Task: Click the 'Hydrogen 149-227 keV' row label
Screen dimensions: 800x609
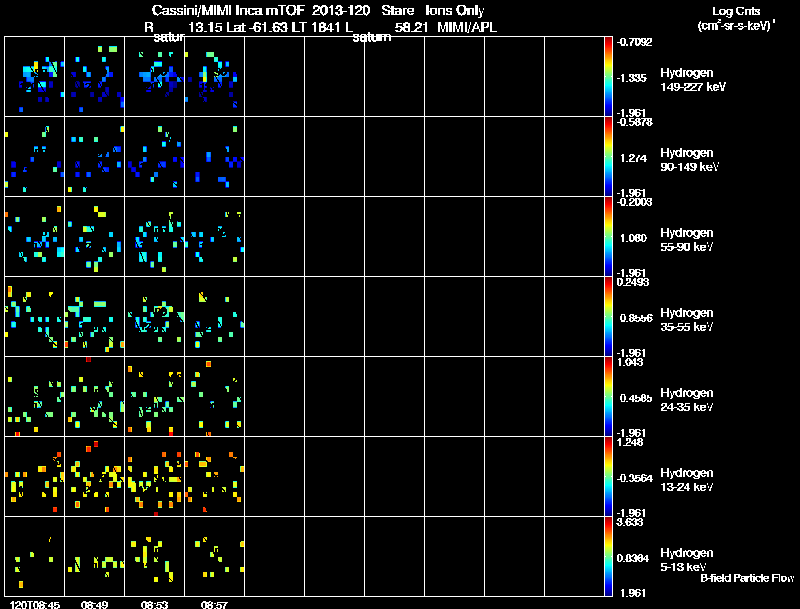Action: 692,80
